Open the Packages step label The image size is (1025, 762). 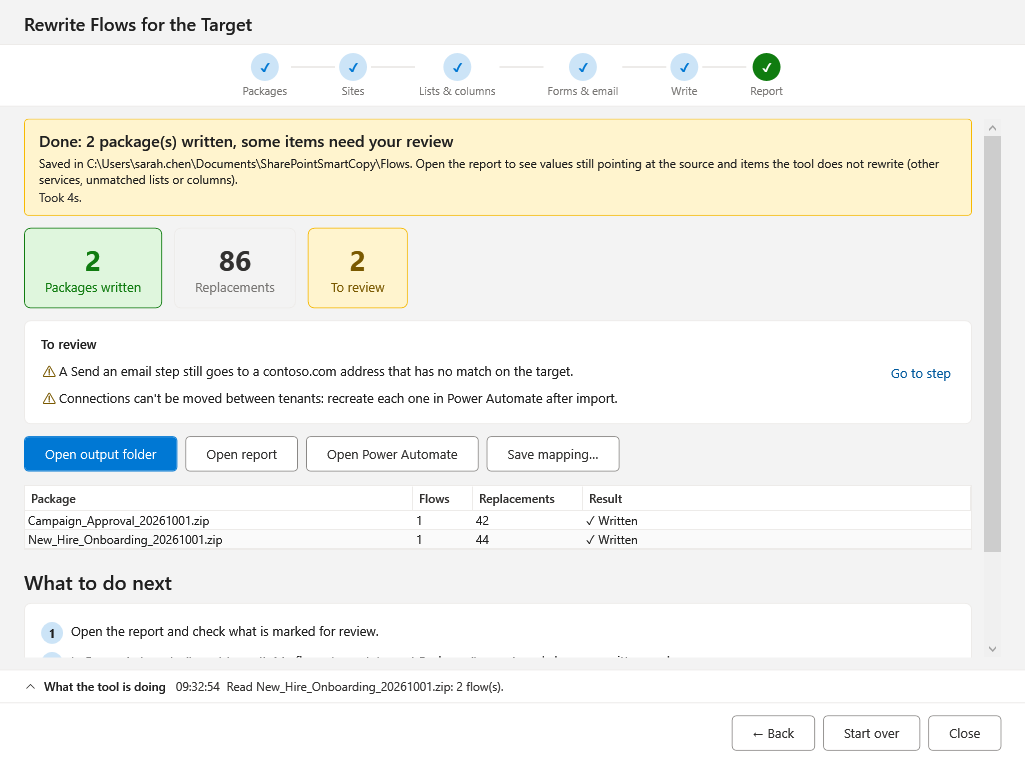click(x=265, y=91)
